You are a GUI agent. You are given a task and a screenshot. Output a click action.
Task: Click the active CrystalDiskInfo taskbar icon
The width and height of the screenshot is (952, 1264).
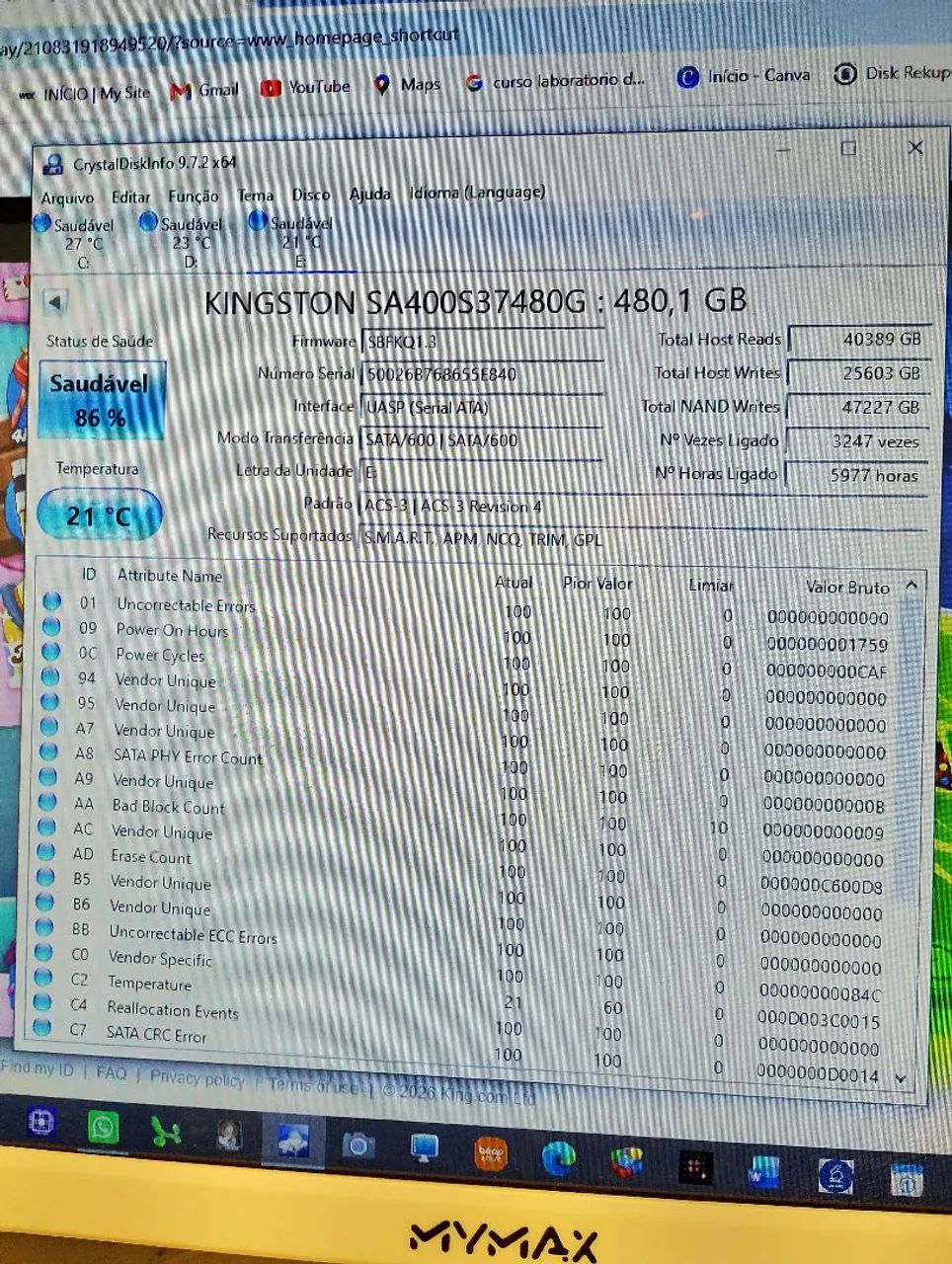(x=292, y=1141)
